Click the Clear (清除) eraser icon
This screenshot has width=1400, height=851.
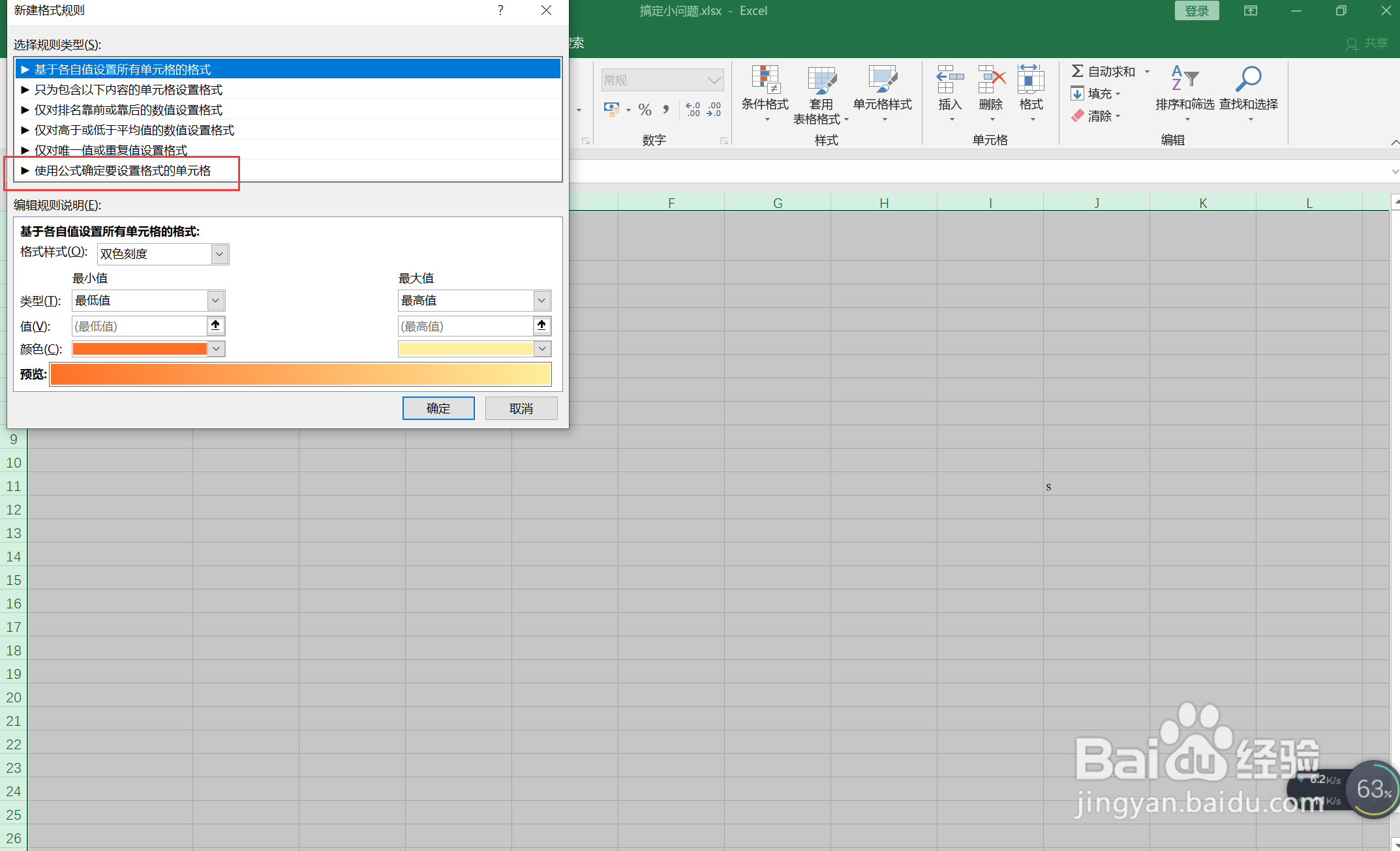pyautogui.click(x=1078, y=116)
